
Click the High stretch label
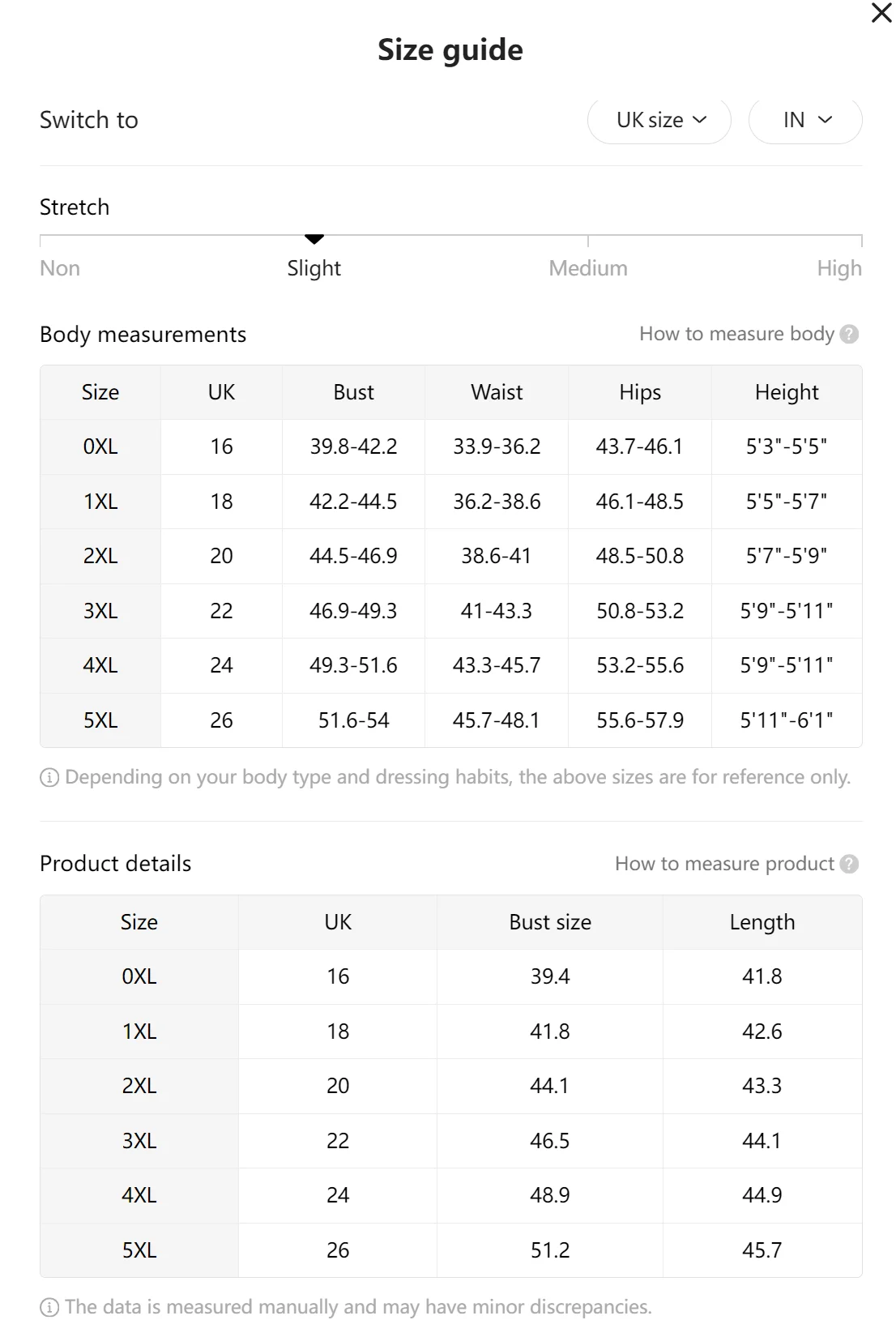pos(838,268)
